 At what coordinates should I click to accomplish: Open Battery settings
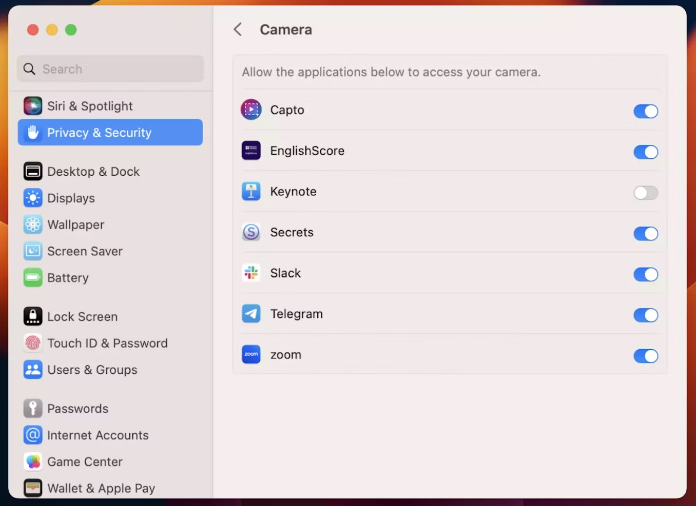110,278
